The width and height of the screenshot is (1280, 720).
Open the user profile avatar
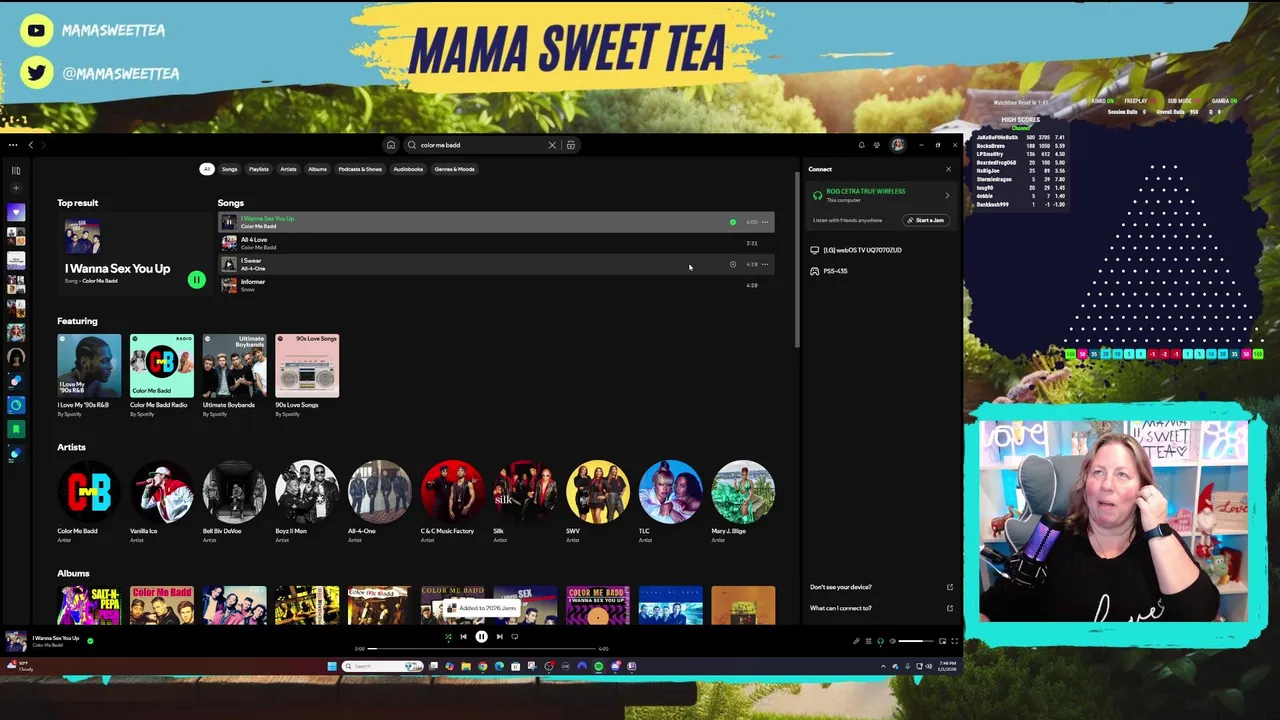(x=898, y=145)
